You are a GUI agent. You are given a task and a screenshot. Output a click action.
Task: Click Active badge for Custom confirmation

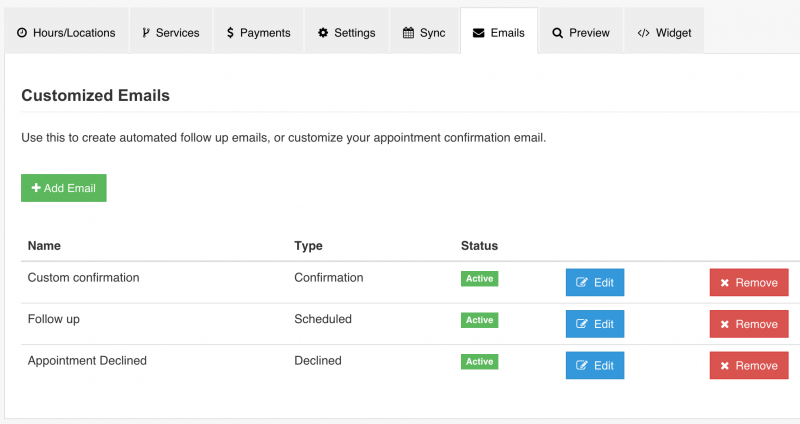point(479,279)
